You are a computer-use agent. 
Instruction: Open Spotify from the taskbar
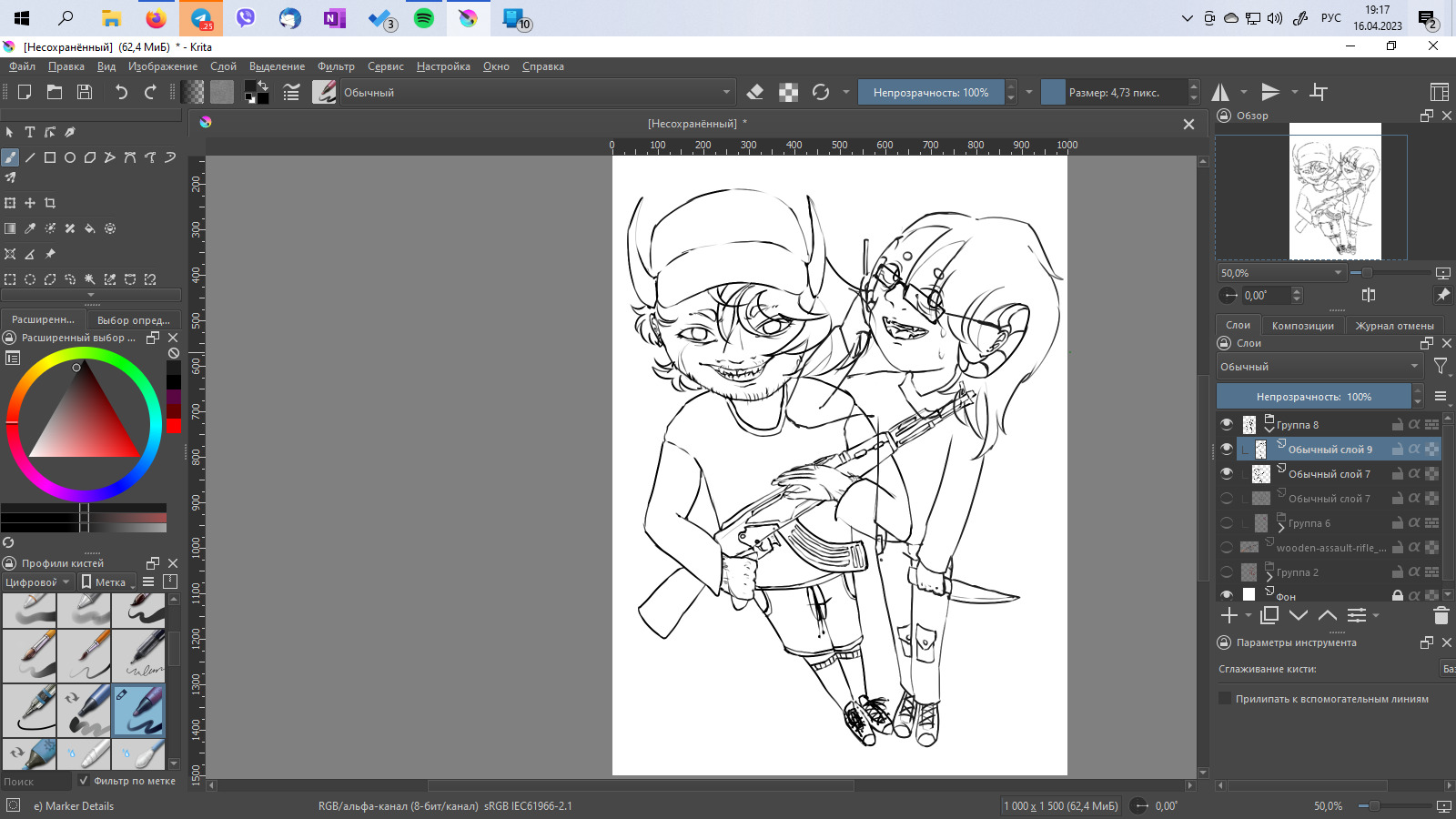coord(424,18)
